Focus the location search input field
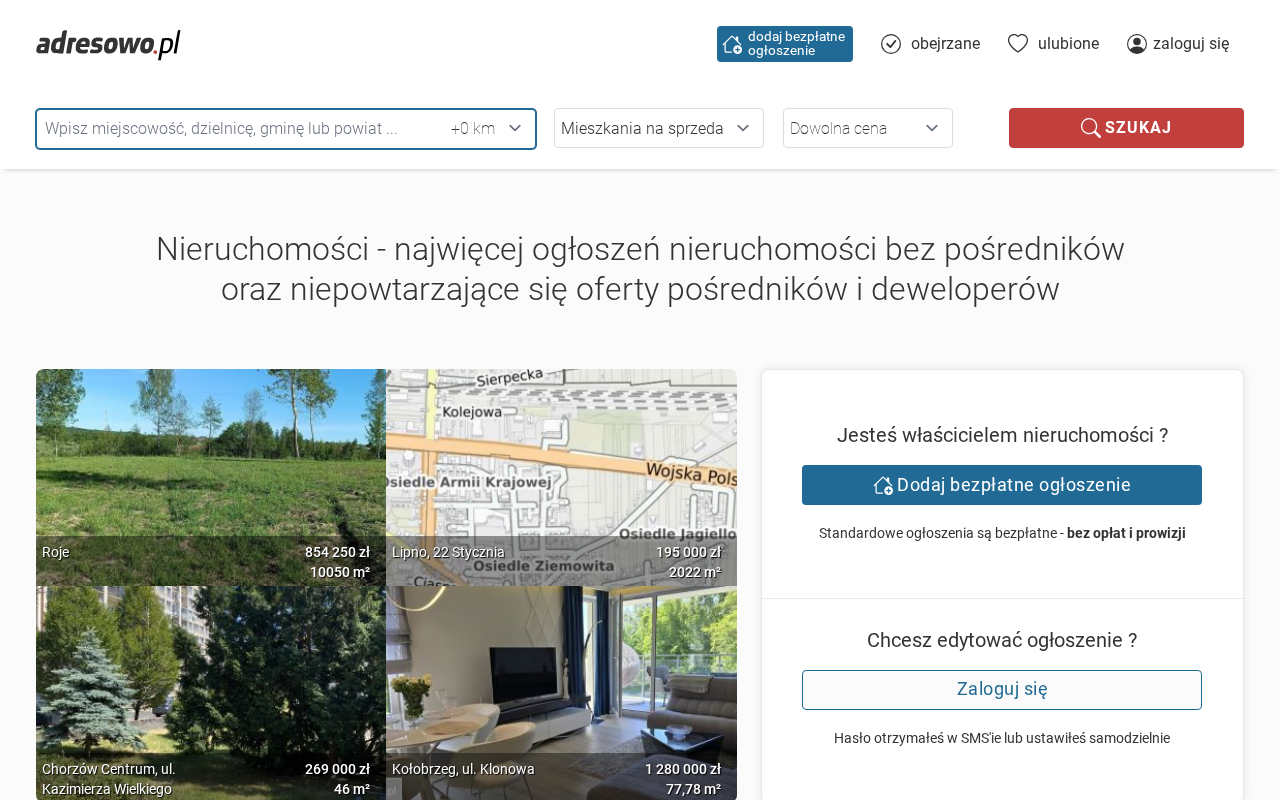Screen dimensions: 1280x800 point(240,128)
